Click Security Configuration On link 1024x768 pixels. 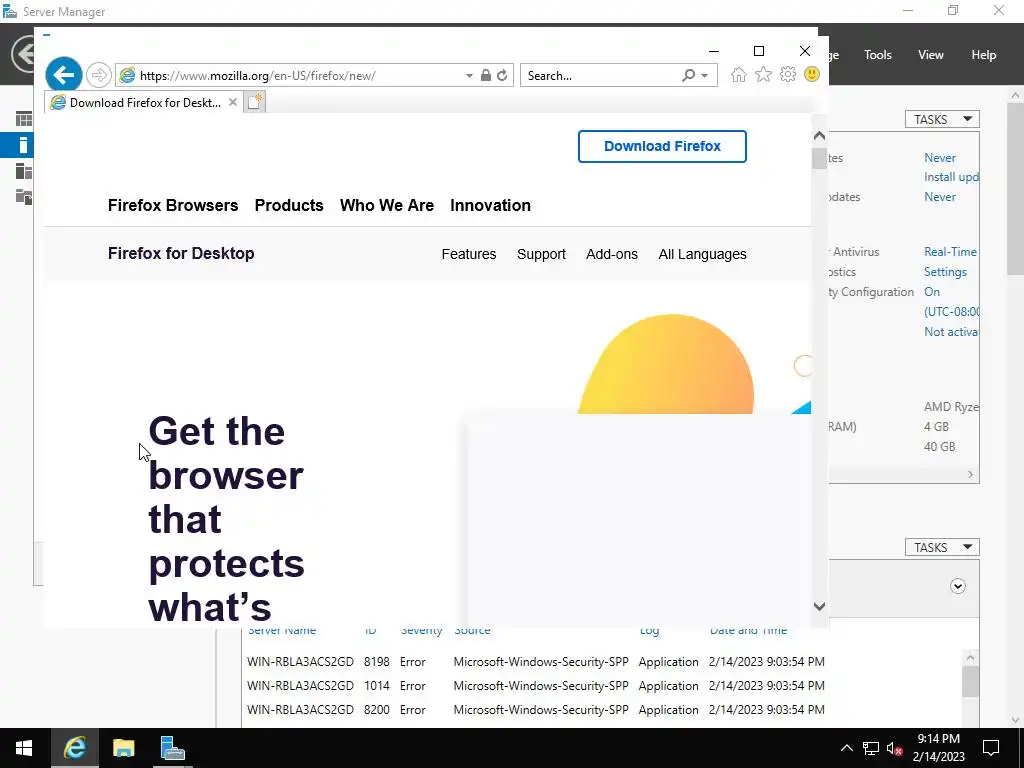coord(932,292)
